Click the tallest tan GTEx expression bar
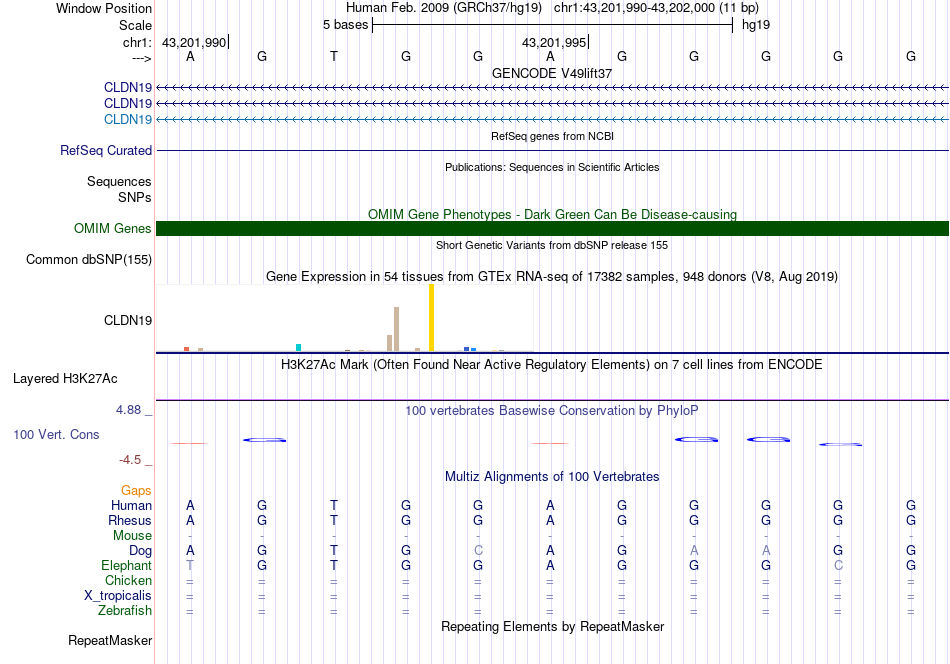This screenshot has height=664, width=950. tap(396, 329)
